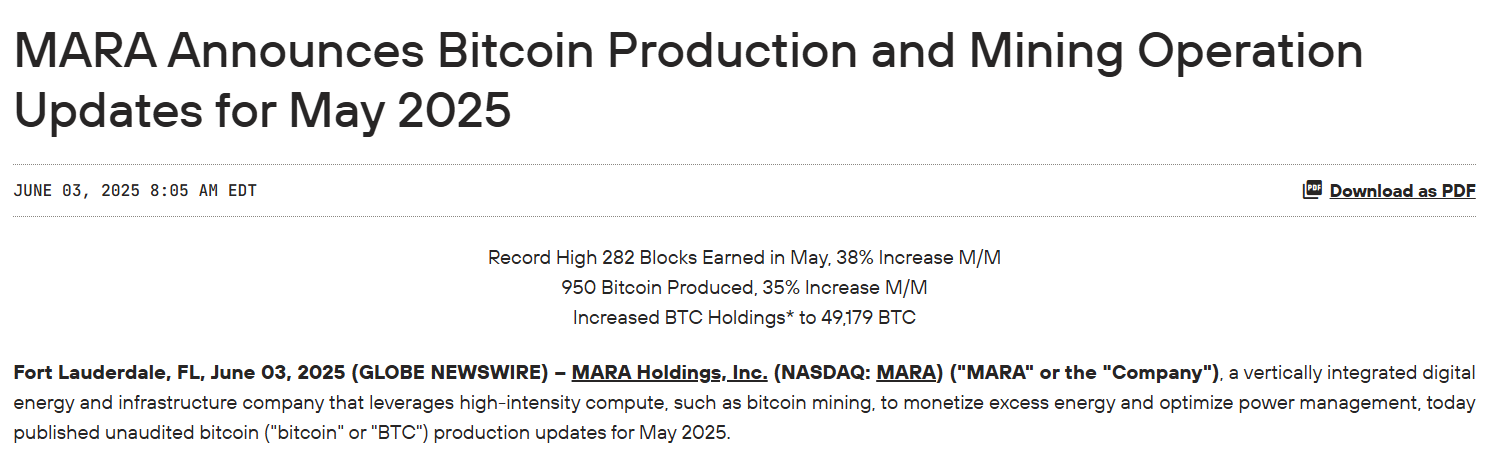Click the 35% Increase M/M text
This screenshot has width=1500, height=456.
click(844, 288)
